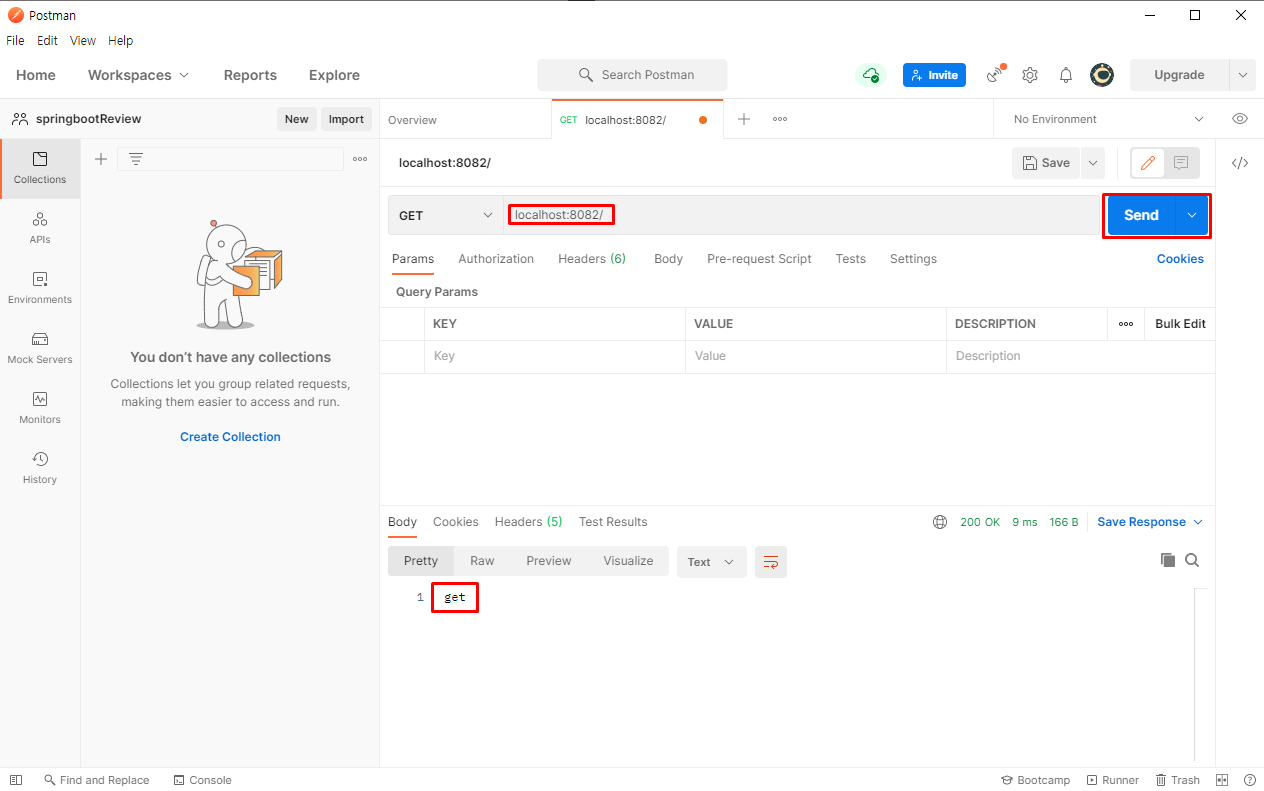Click the filter icon in collections search
The image size is (1264, 791).
pyautogui.click(x=136, y=159)
